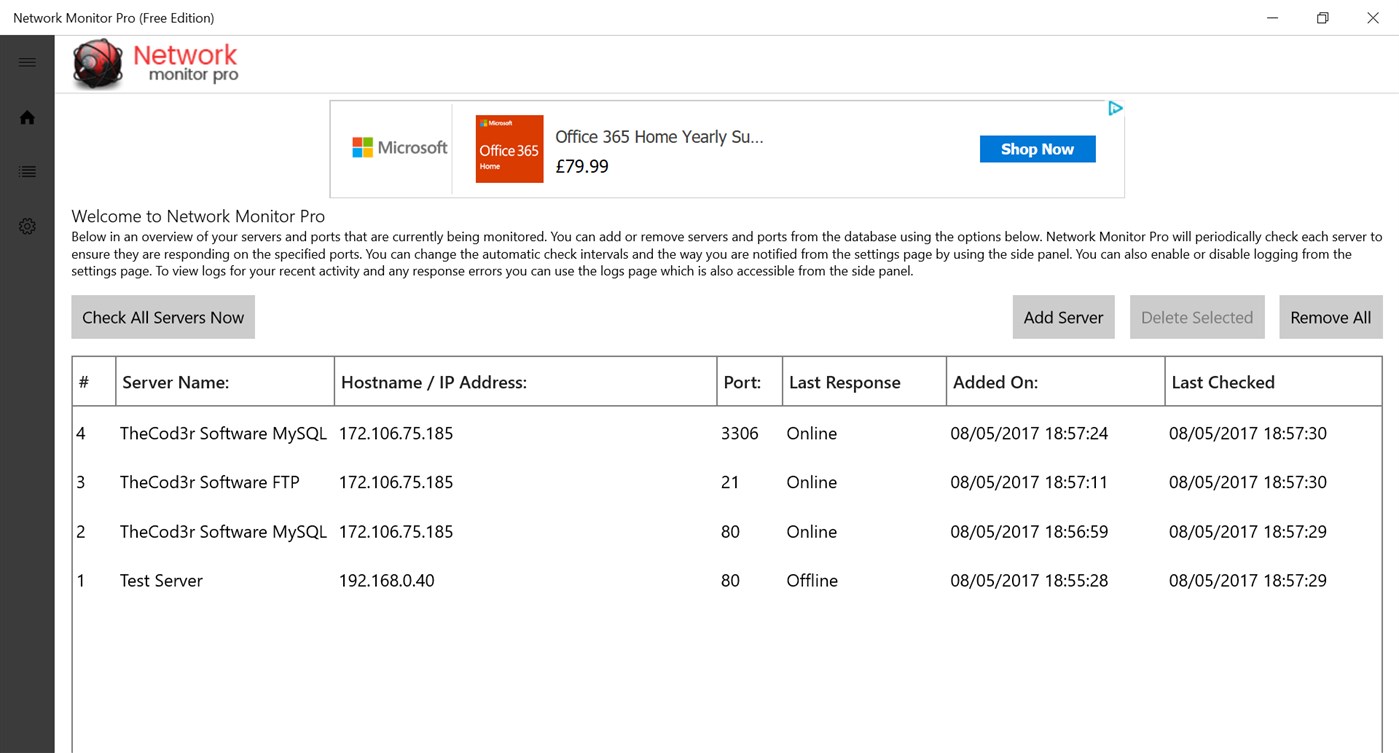Click the Network Monitor Pro logo
Screen dimensions: 1399x753
point(156,64)
